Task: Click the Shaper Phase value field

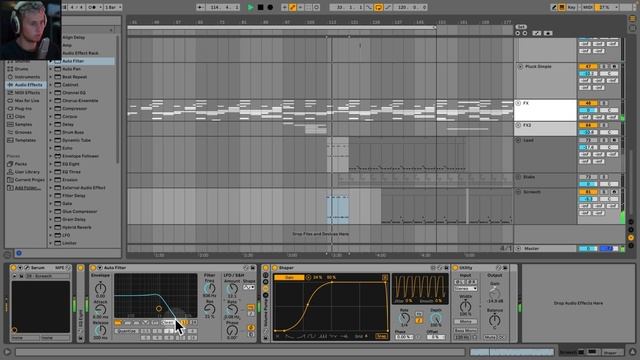Action: coord(404,337)
